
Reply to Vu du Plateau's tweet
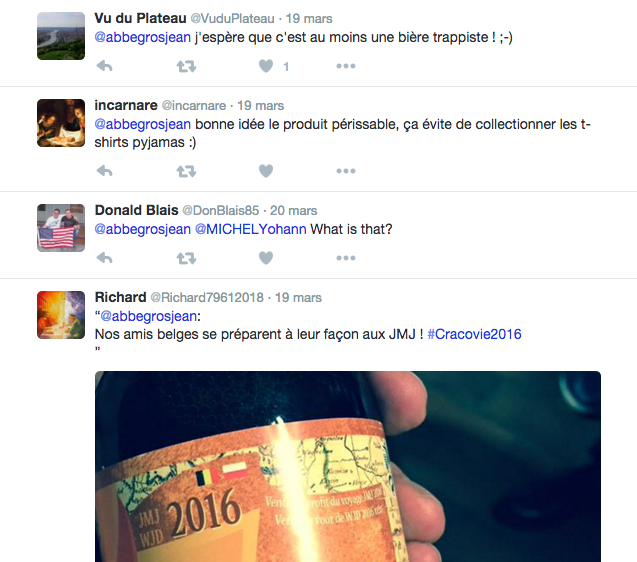tap(104, 66)
